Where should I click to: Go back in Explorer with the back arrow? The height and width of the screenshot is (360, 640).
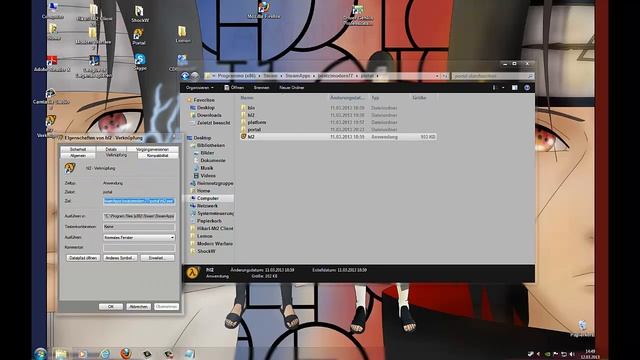(x=185, y=76)
